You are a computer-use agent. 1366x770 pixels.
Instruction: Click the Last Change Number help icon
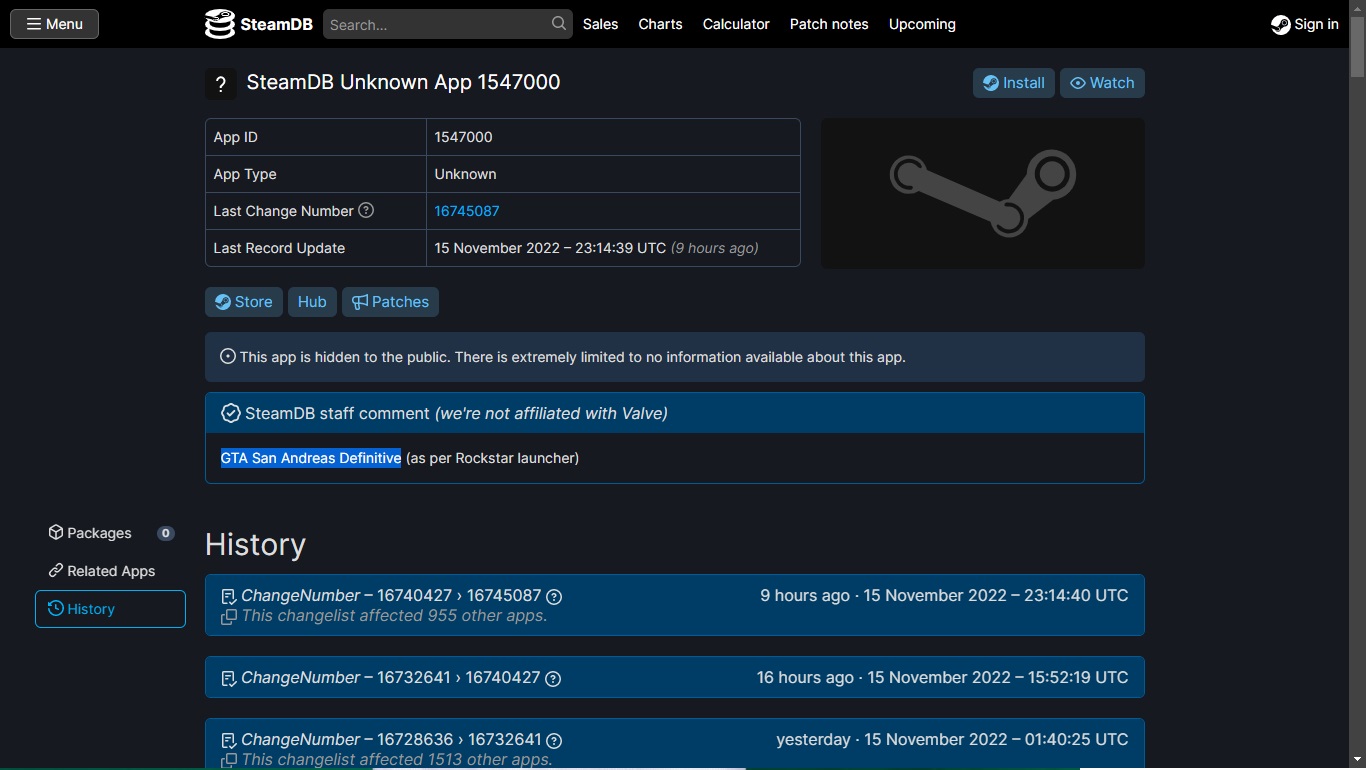pos(366,210)
